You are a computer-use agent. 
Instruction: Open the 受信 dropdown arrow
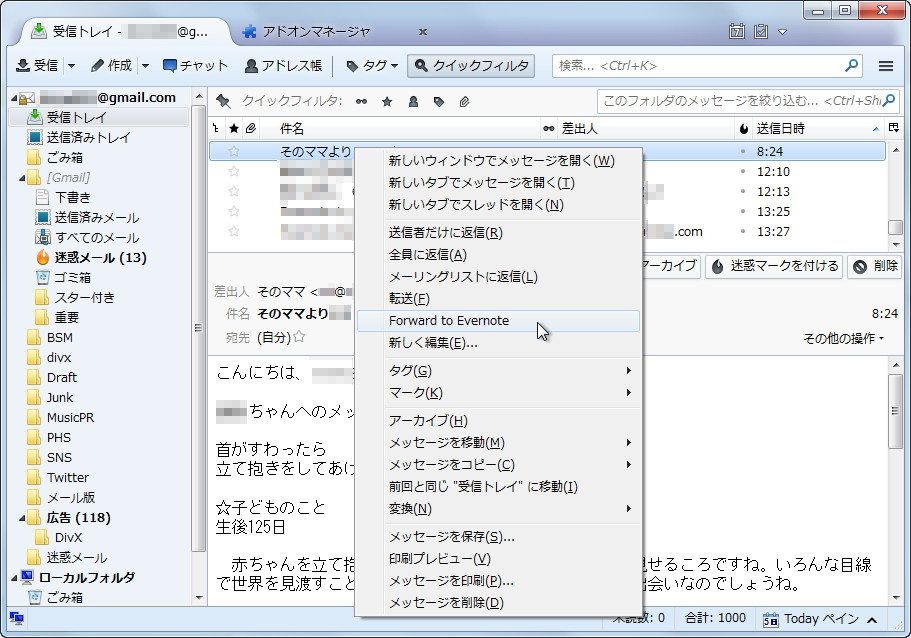coord(71,66)
